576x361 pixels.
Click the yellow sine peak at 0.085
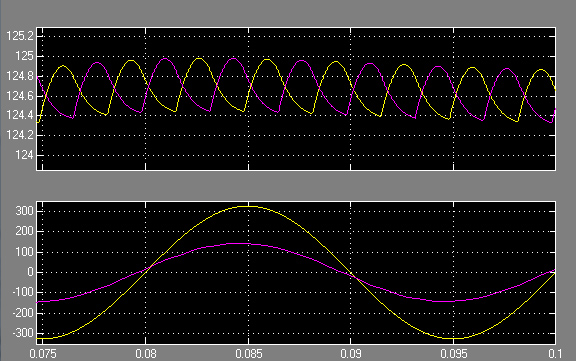pos(248,206)
